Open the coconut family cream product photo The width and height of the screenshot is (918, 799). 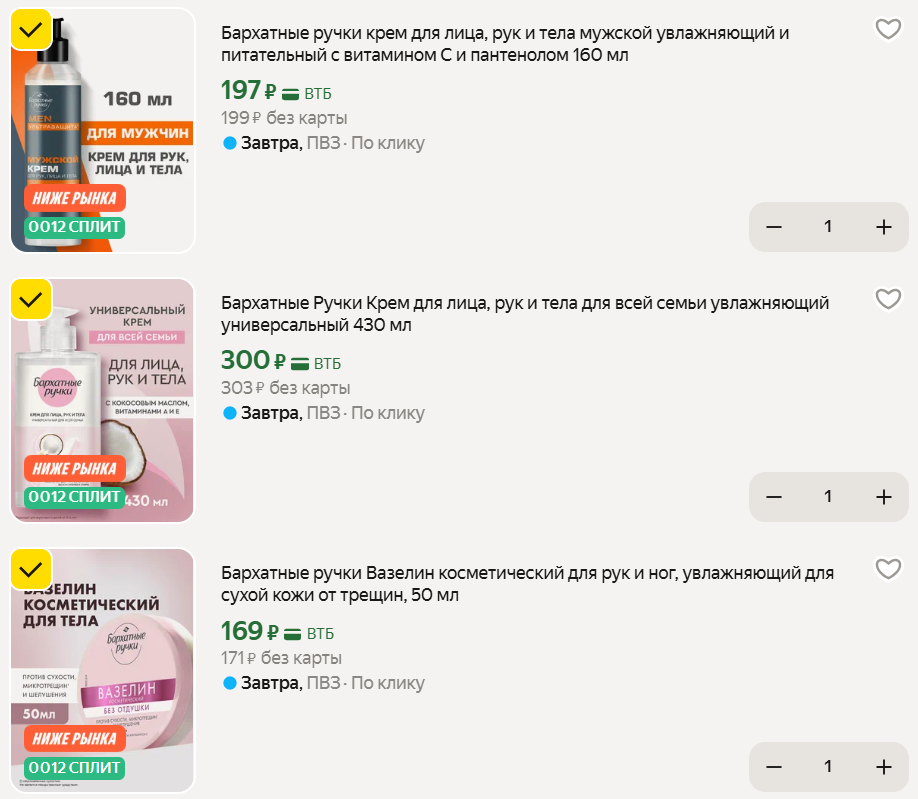pos(103,400)
